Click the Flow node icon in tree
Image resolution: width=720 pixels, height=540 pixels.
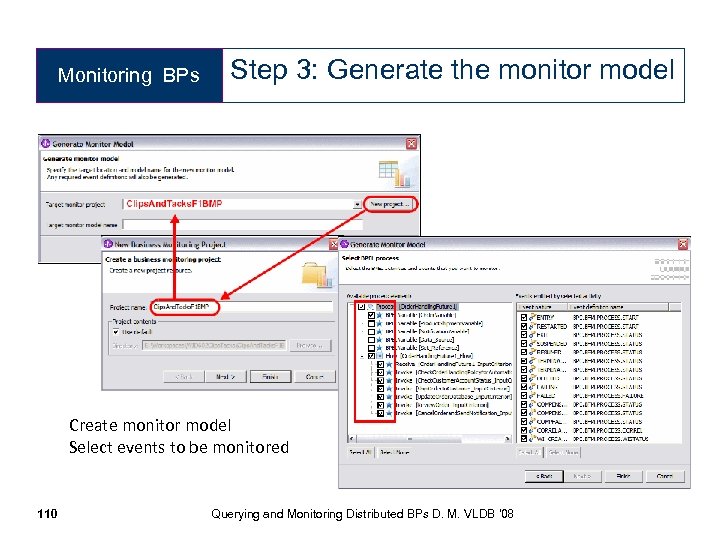380,356
